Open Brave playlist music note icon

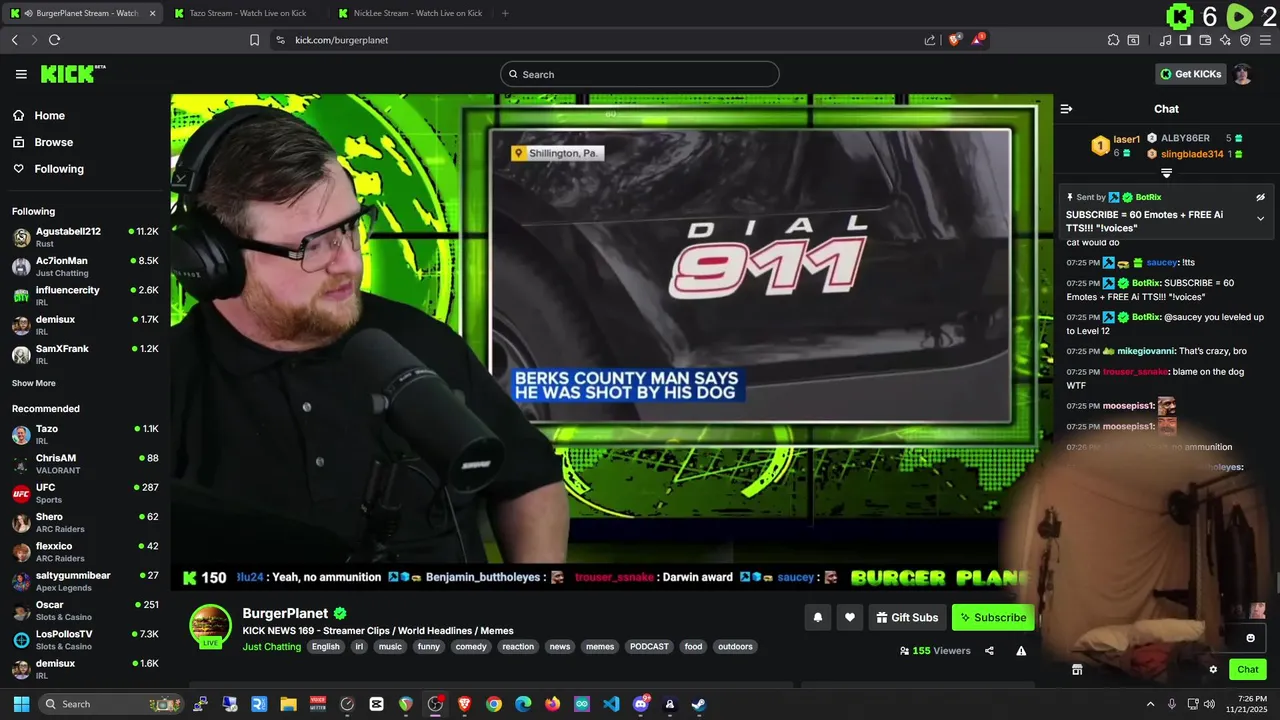1165,40
